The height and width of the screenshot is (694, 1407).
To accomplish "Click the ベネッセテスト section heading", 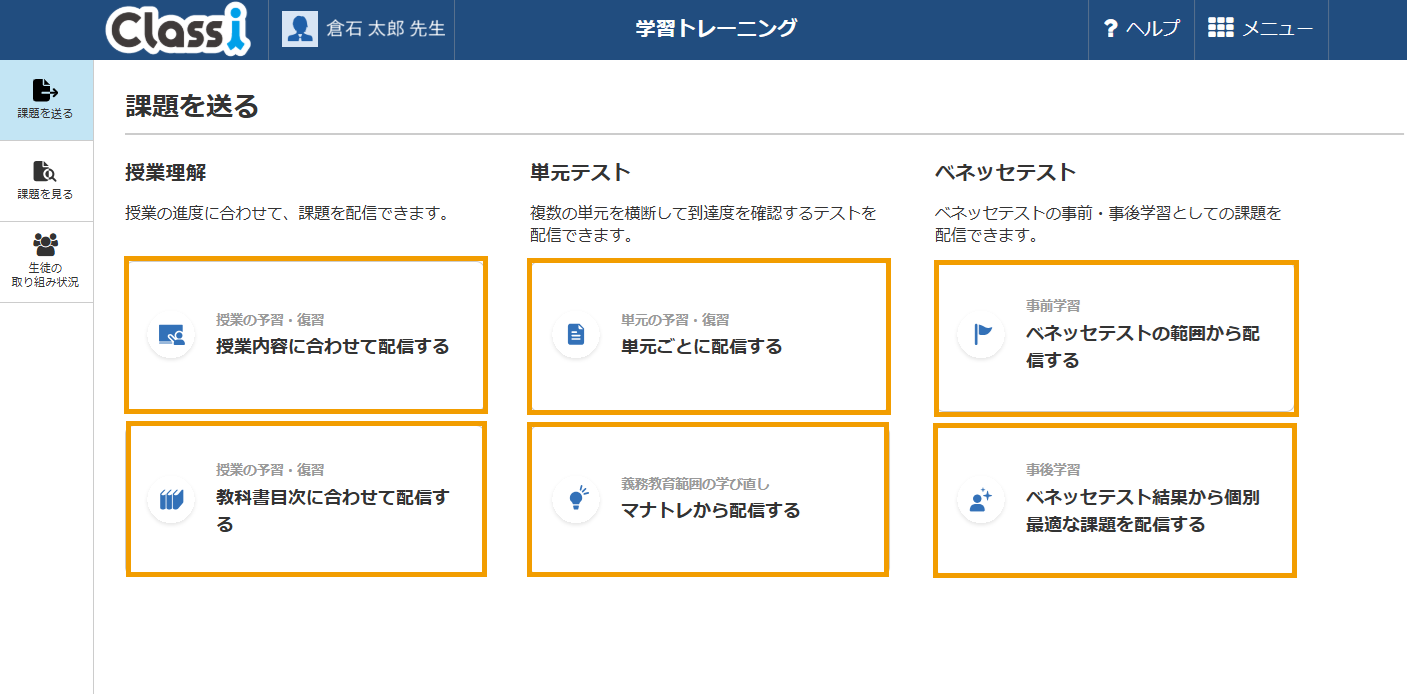I will pyautogui.click(x=1005, y=172).
